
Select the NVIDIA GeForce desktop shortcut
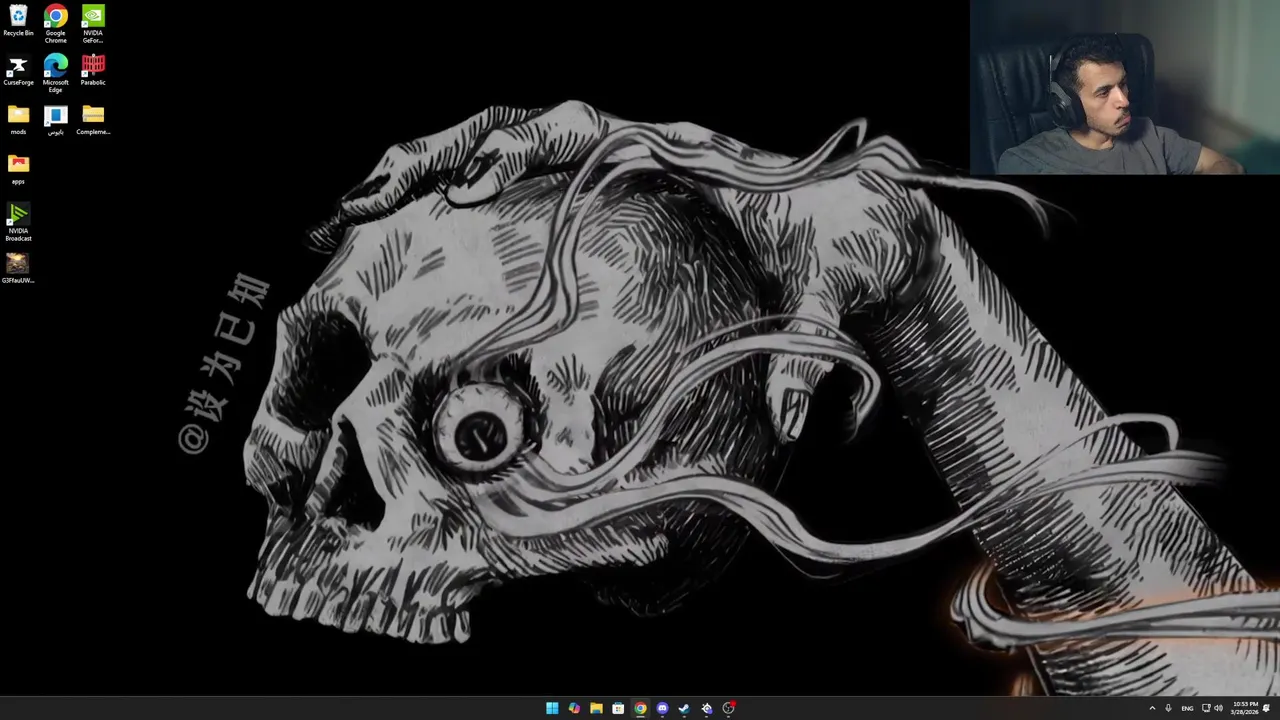pos(93,24)
